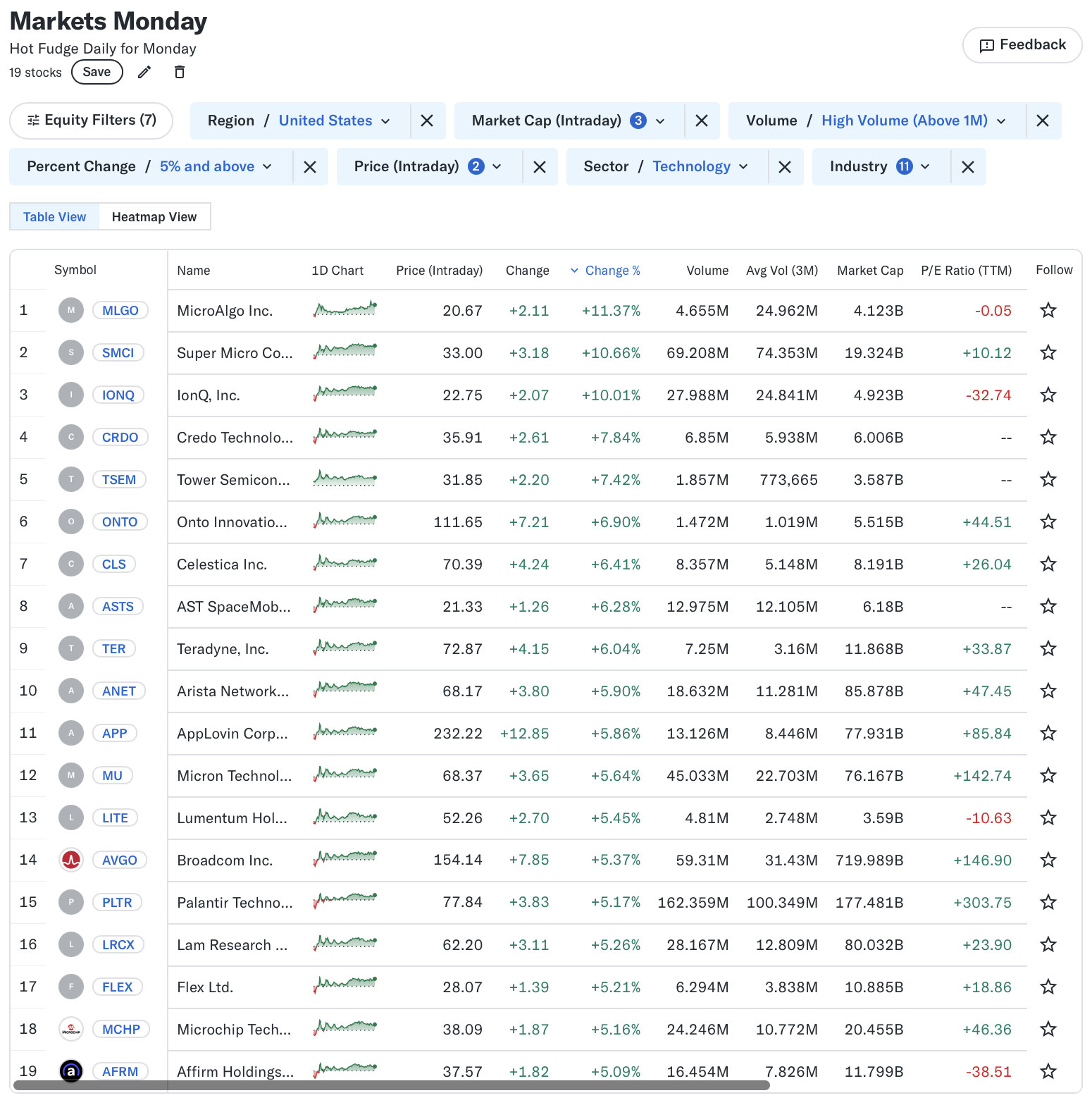Follow ANET with its star icon
1092x1105 pixels.
[x=1048, y=691]
